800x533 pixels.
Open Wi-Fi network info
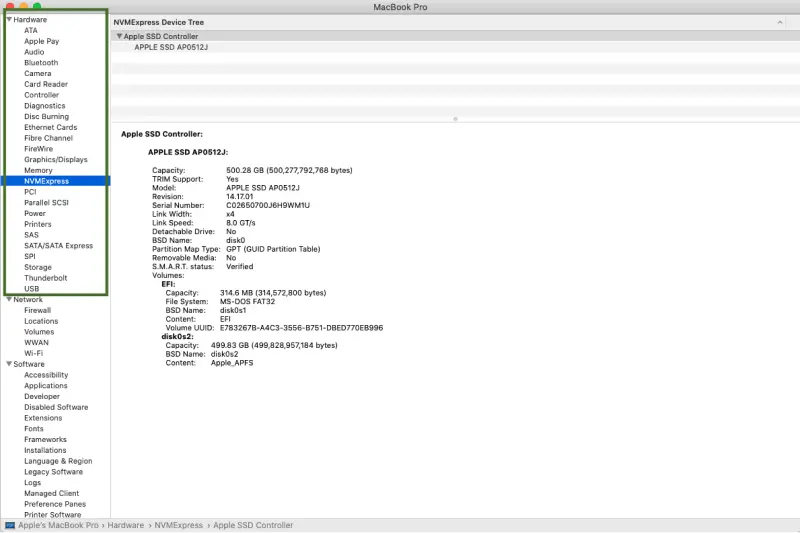tap(34, 353)
